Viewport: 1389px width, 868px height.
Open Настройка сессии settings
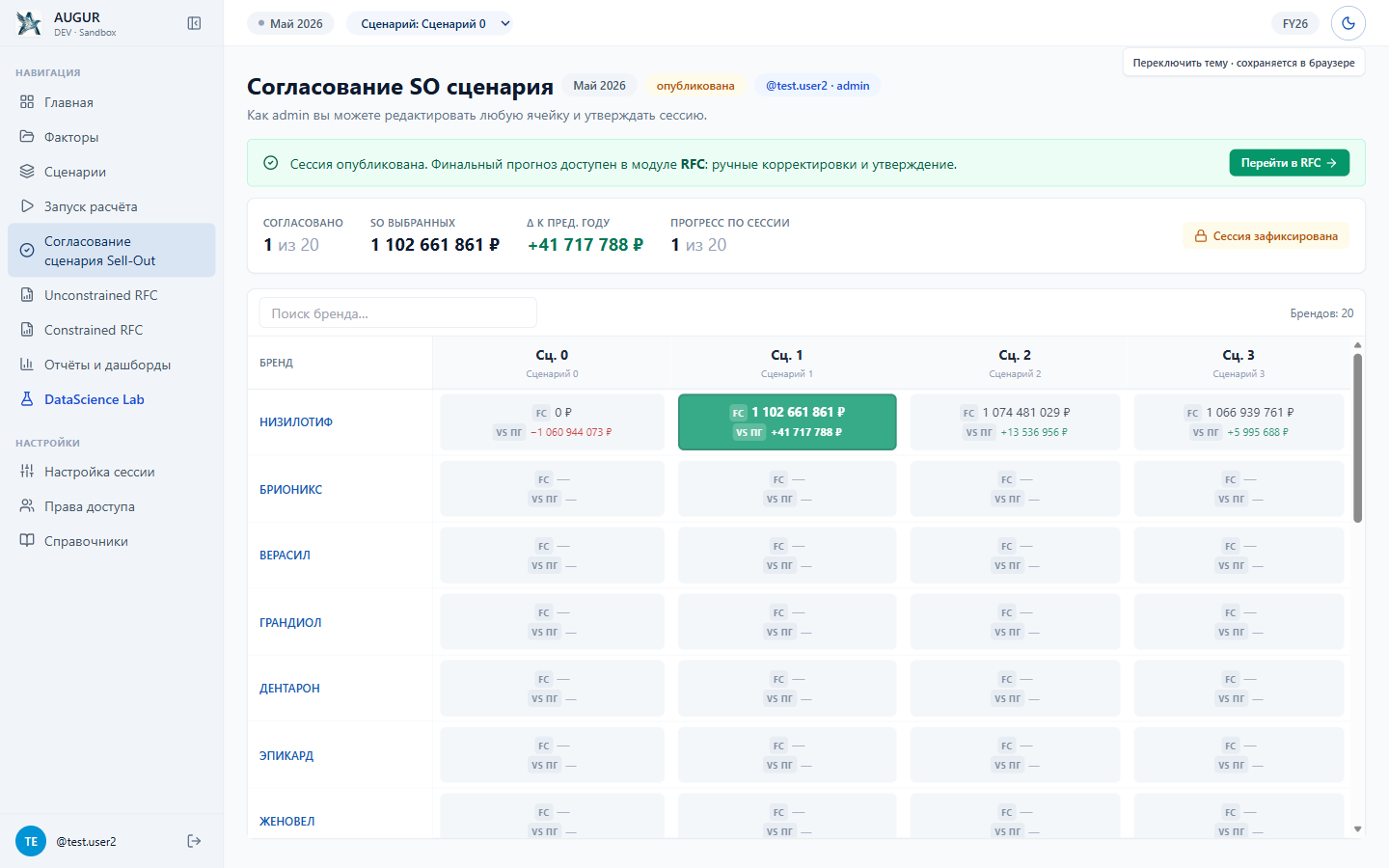pyautogui.click(x=111, y=472)
